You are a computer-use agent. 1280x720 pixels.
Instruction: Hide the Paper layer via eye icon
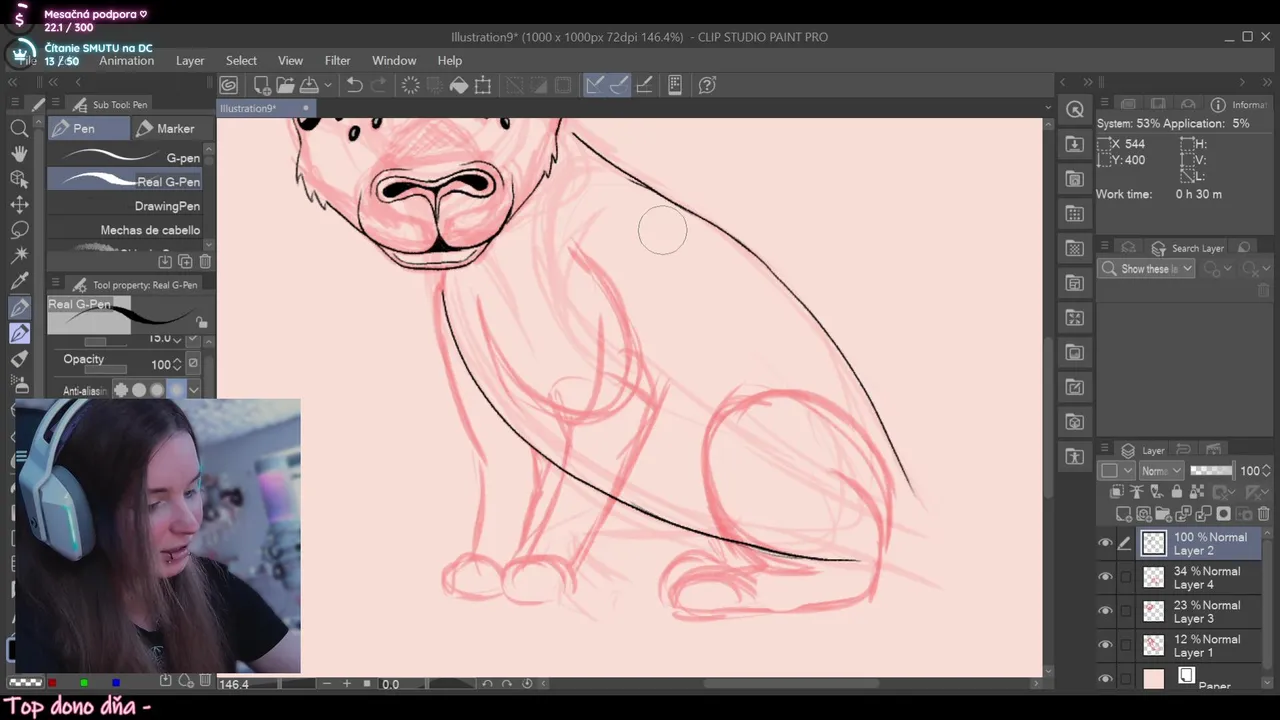coord(1105,679)
